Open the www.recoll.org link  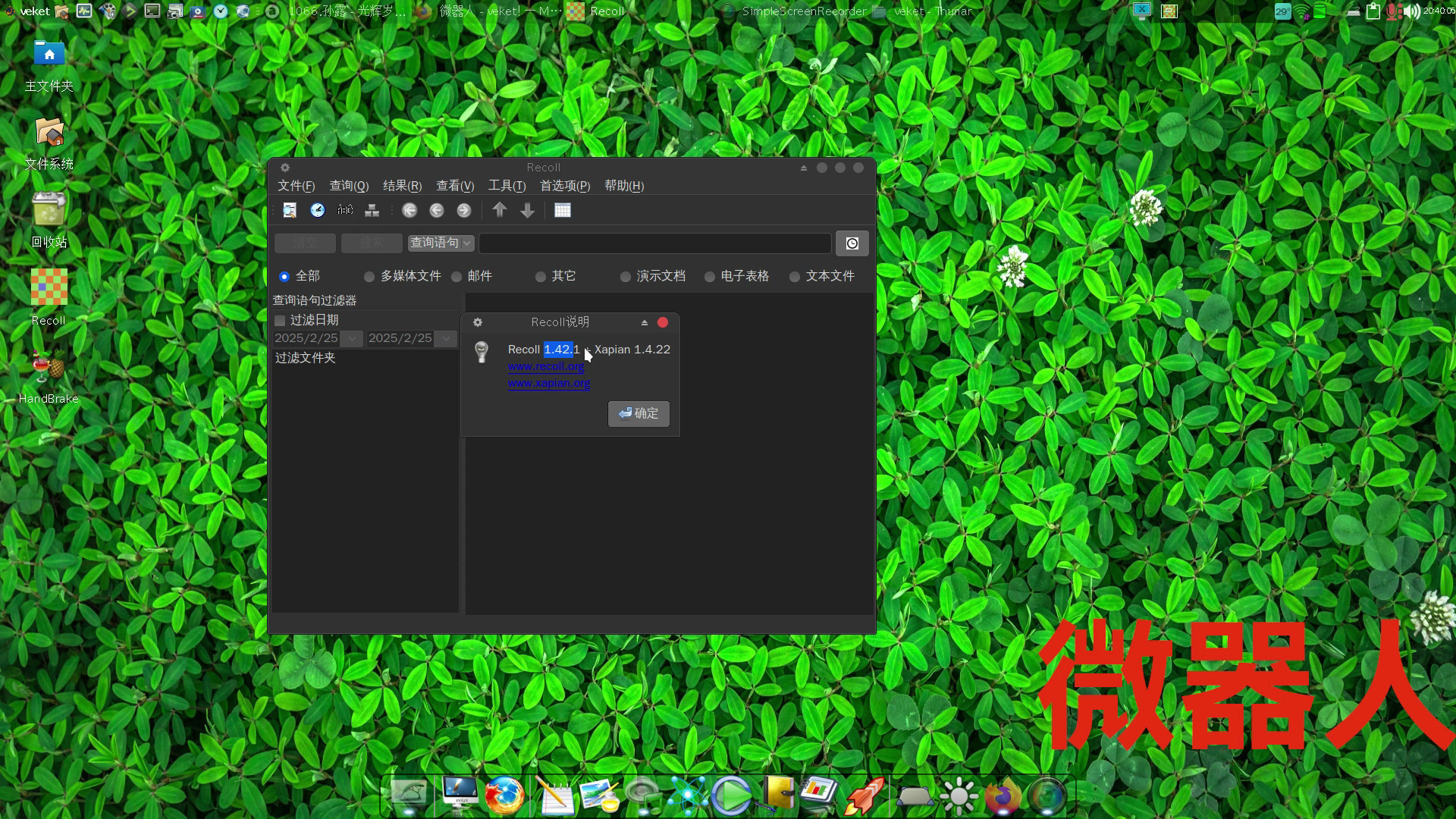546,366
